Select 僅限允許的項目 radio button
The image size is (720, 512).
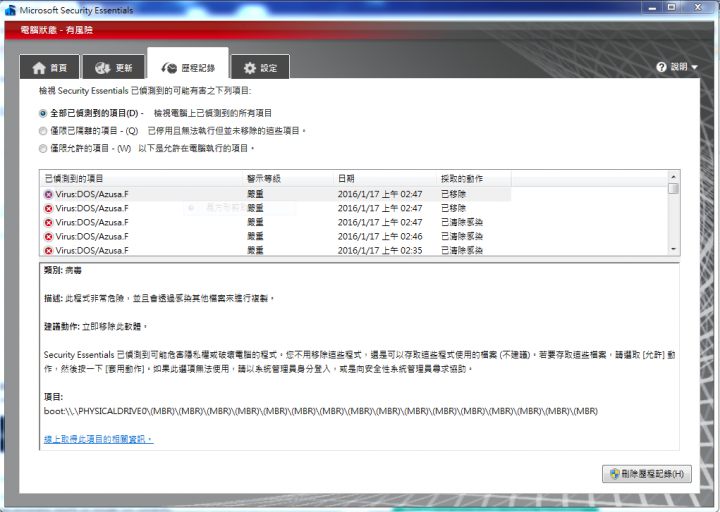[x=43, y=148]
